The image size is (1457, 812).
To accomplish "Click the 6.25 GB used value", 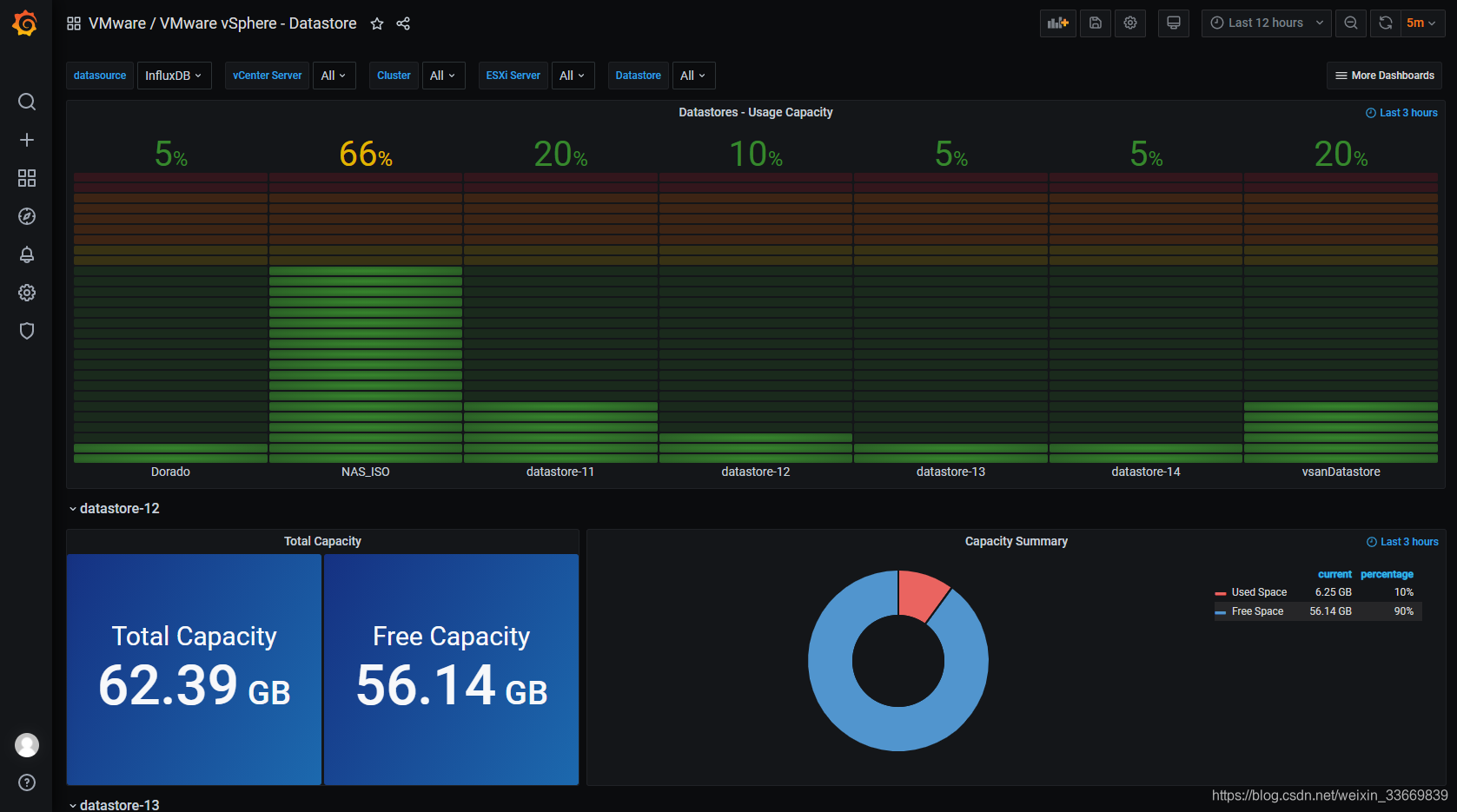I will pos(1334,592).
